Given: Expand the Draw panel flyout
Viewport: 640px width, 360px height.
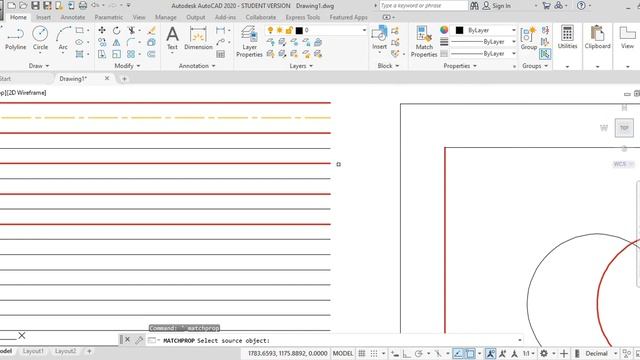Looking at the screenshot, I should 39,66.
